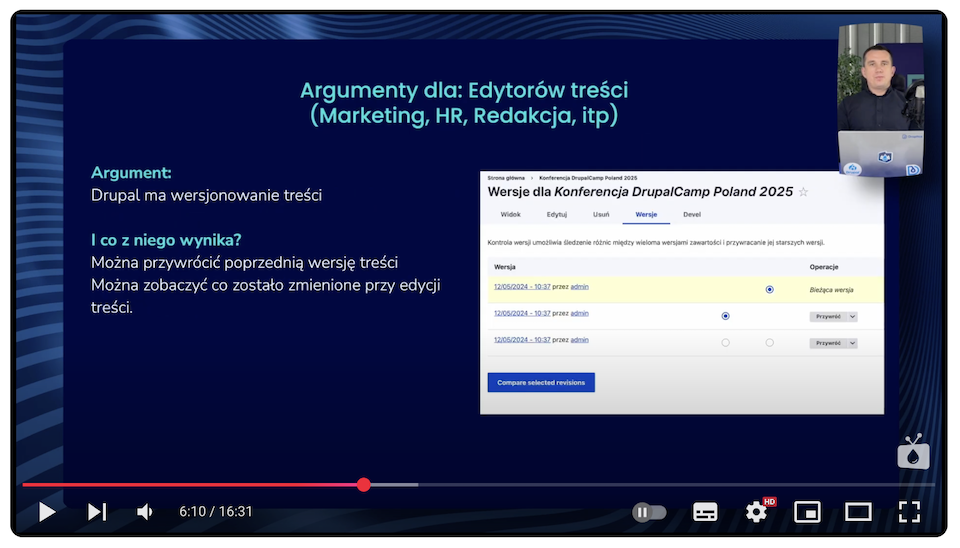
Task: Open the revision date link in the Bieżąca wersja row
Action: point(522,287)
